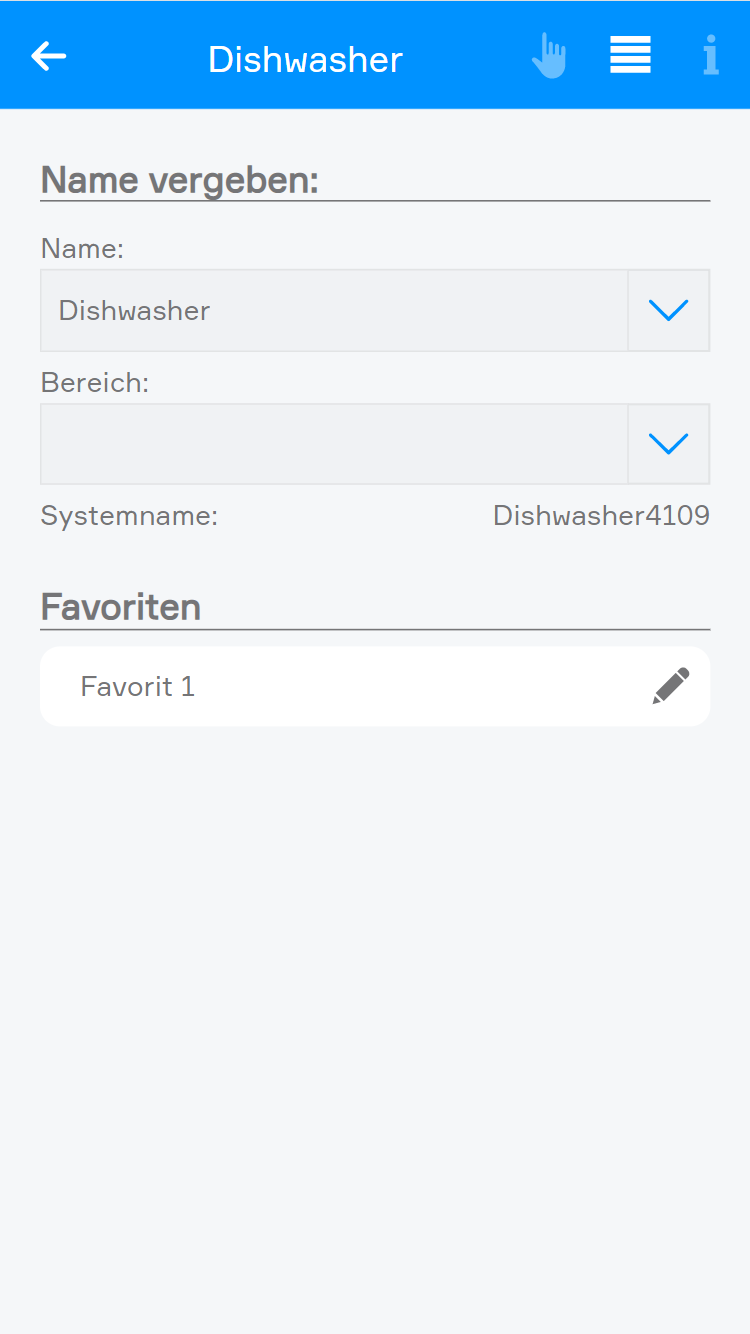
Task: Click the "Bereich:" field label
Action: (94, 382)
